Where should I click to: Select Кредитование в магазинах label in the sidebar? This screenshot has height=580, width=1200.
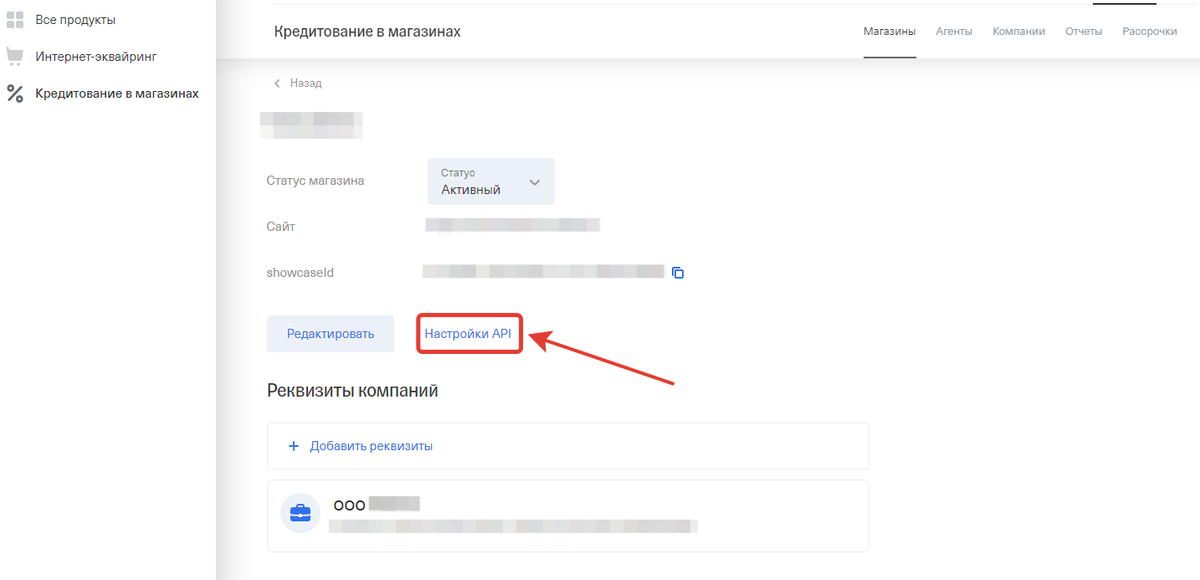[x=117, y=94]
